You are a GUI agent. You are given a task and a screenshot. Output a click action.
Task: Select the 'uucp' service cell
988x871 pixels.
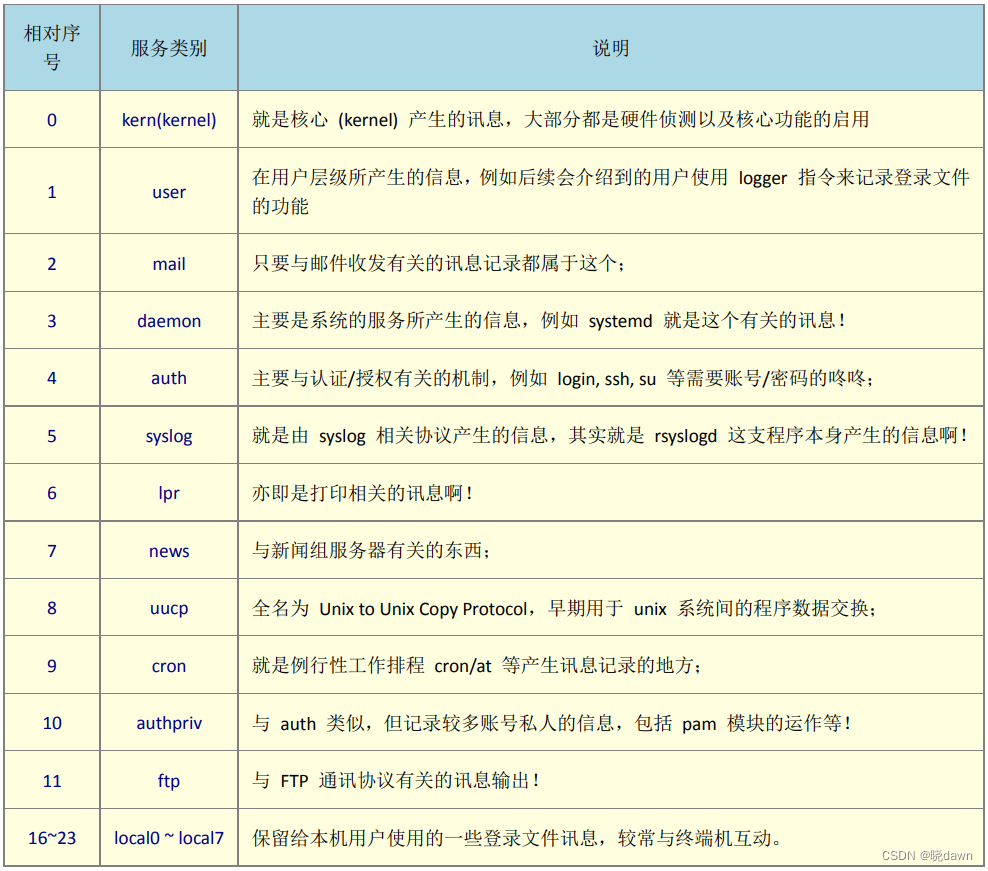click(169, 608)
